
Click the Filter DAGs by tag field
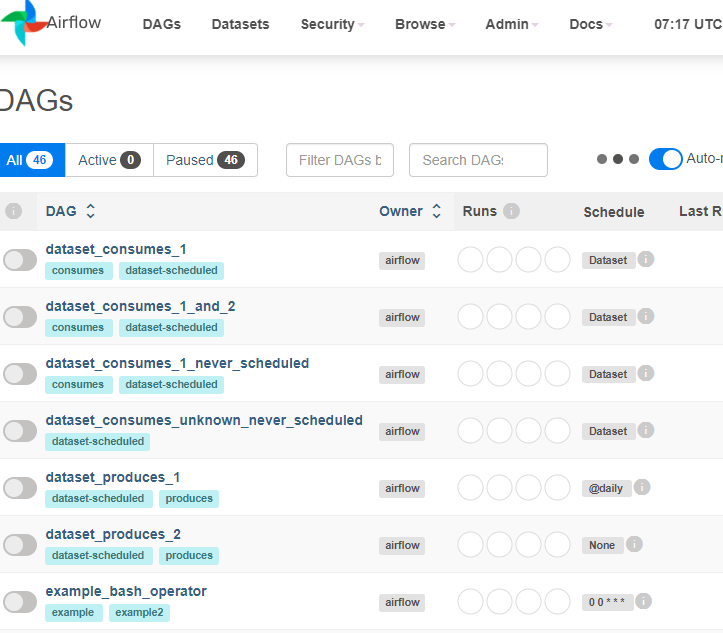[x=340, y=160]
